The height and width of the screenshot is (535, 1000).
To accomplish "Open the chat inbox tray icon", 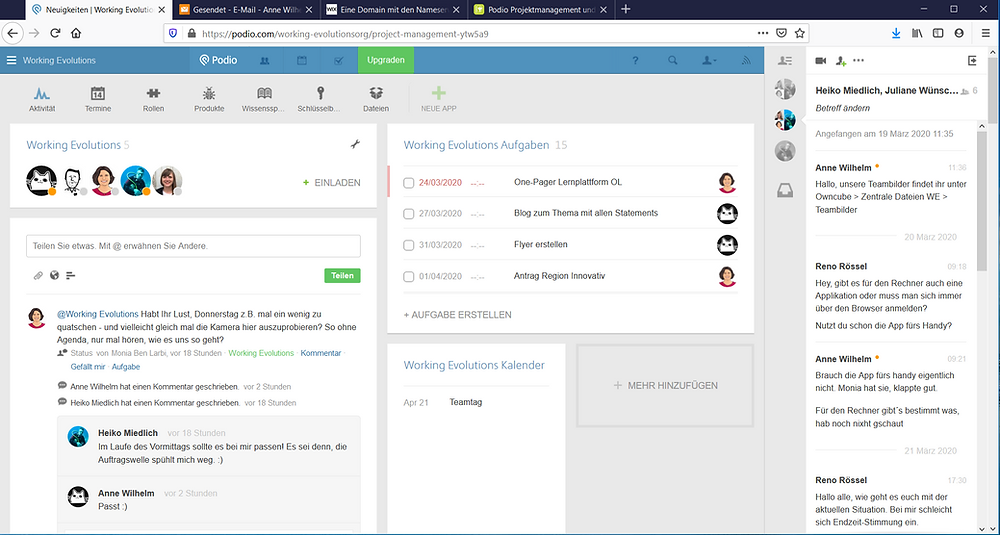I will tap(785, 190).
